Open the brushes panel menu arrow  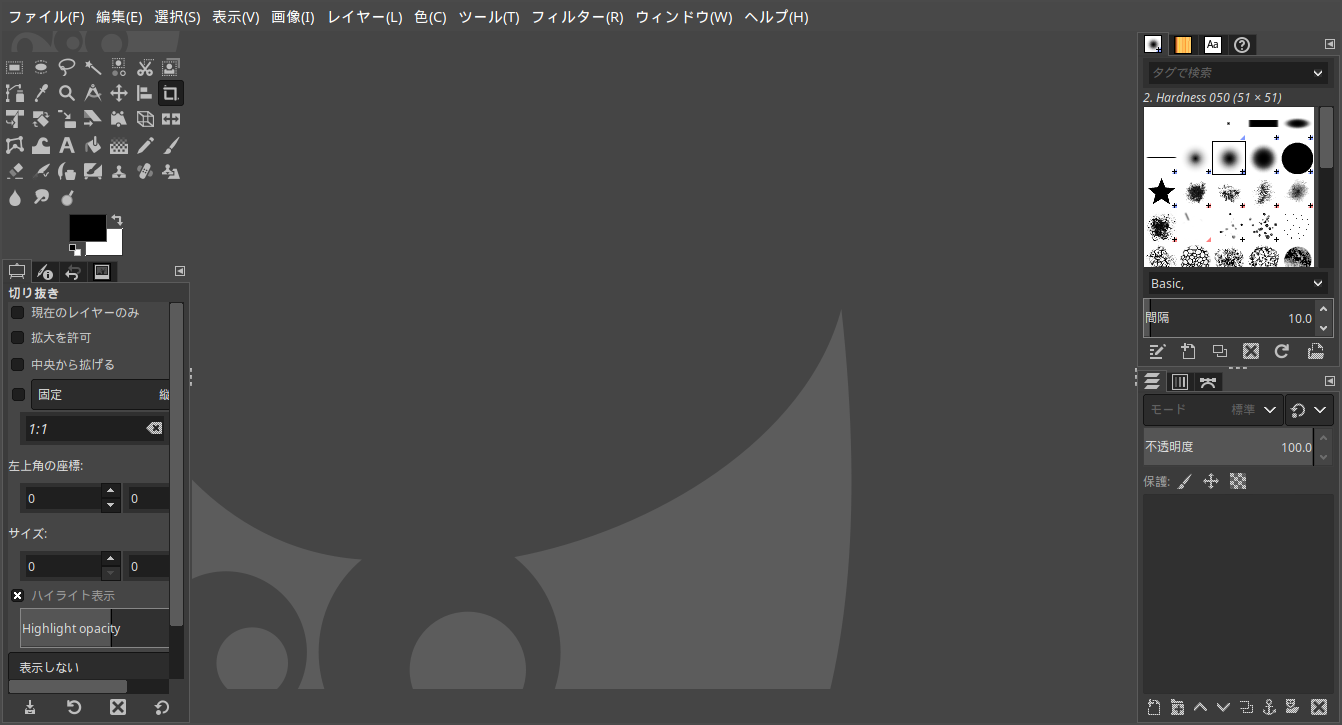1329,44
